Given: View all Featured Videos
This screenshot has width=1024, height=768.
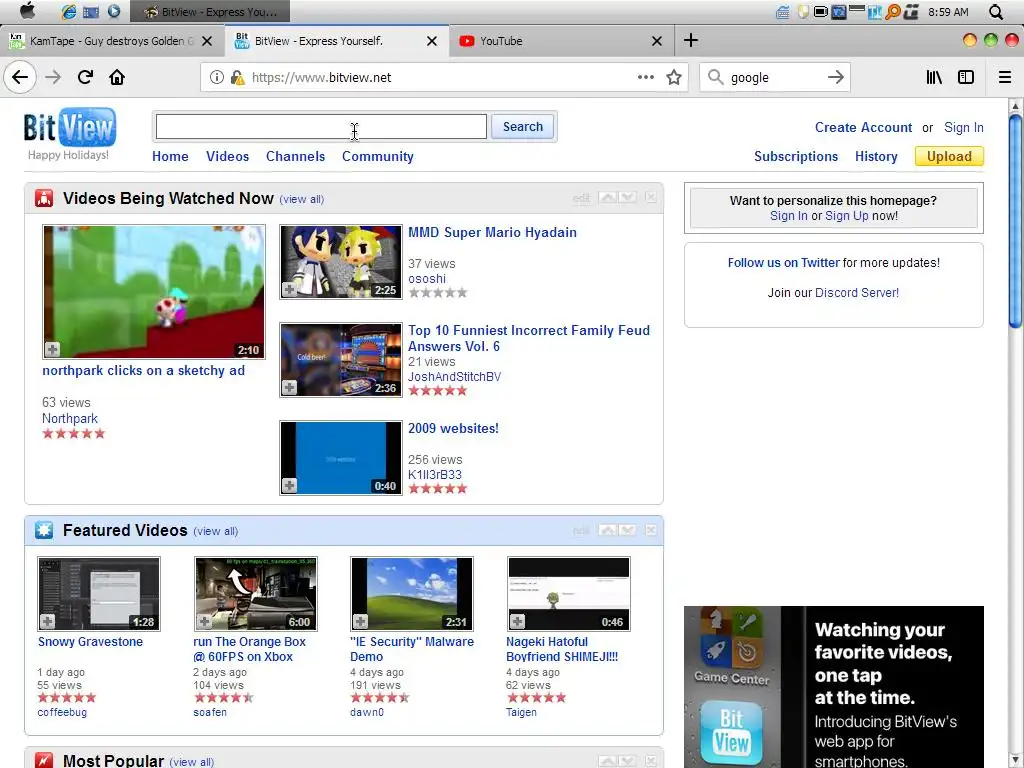Looking at the screenshot, I should point(216,532).
